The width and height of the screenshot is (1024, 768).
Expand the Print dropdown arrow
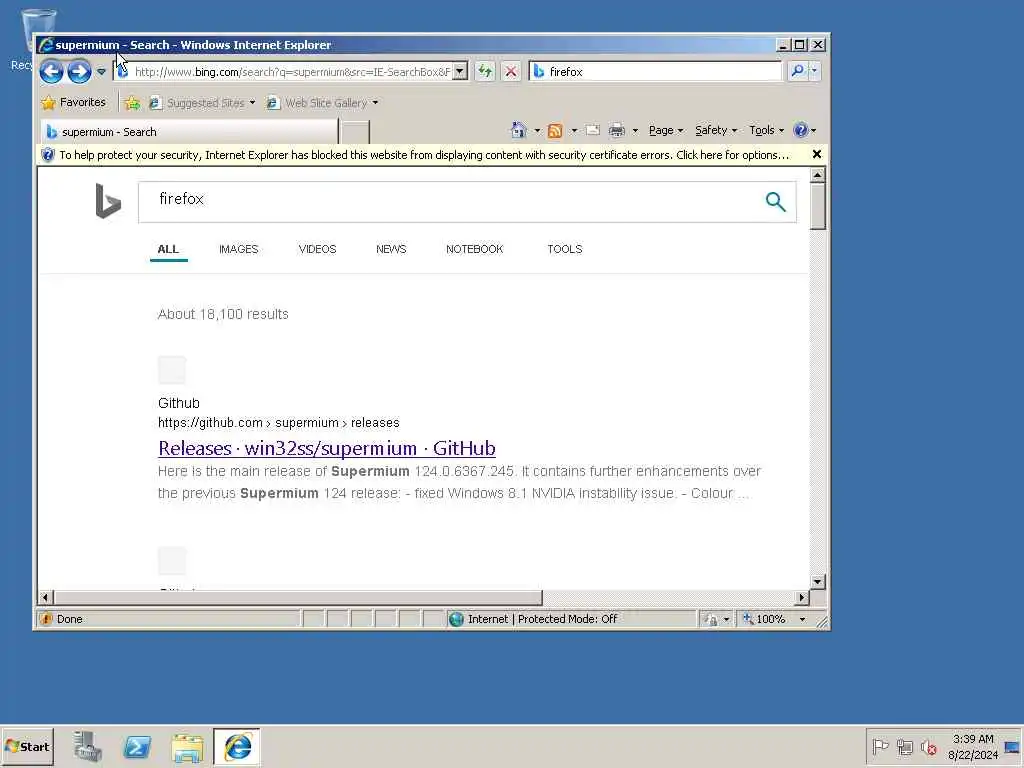click(x=635, y=131)
